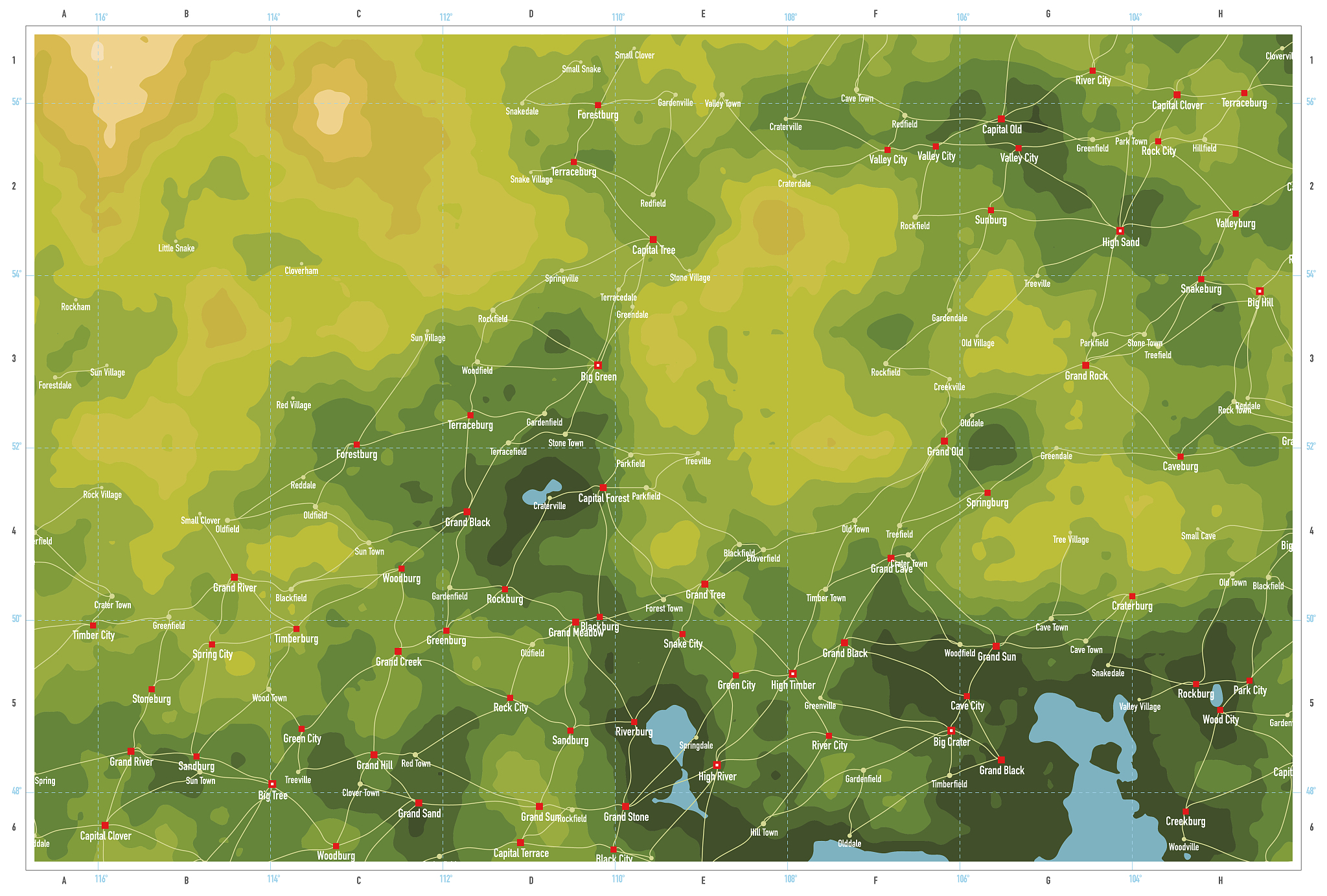Select the Craterdale label
The image size is (1327, 896).
[x=794, y=184]
